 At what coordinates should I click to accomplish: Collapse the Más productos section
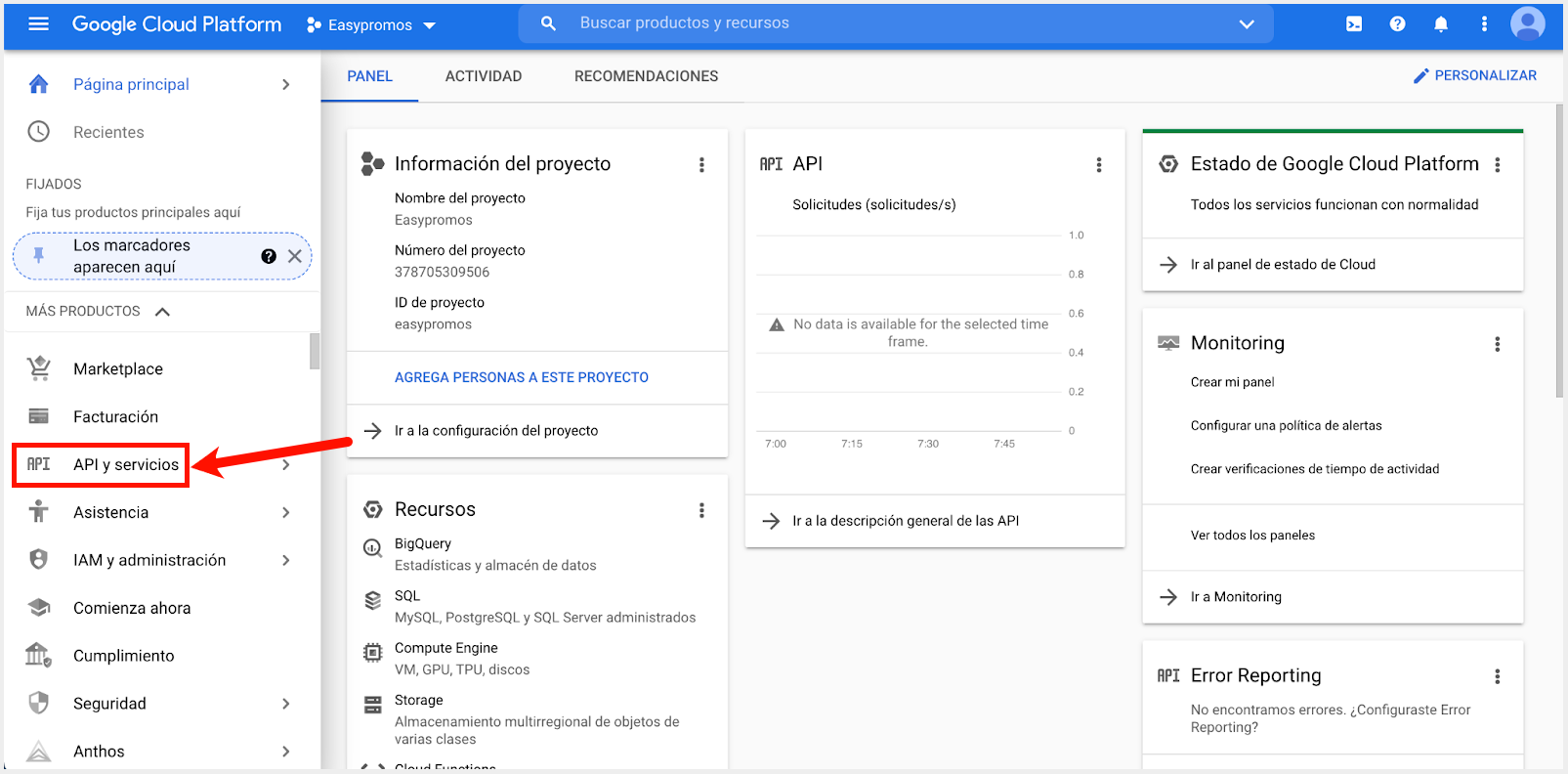click(163, 312)
